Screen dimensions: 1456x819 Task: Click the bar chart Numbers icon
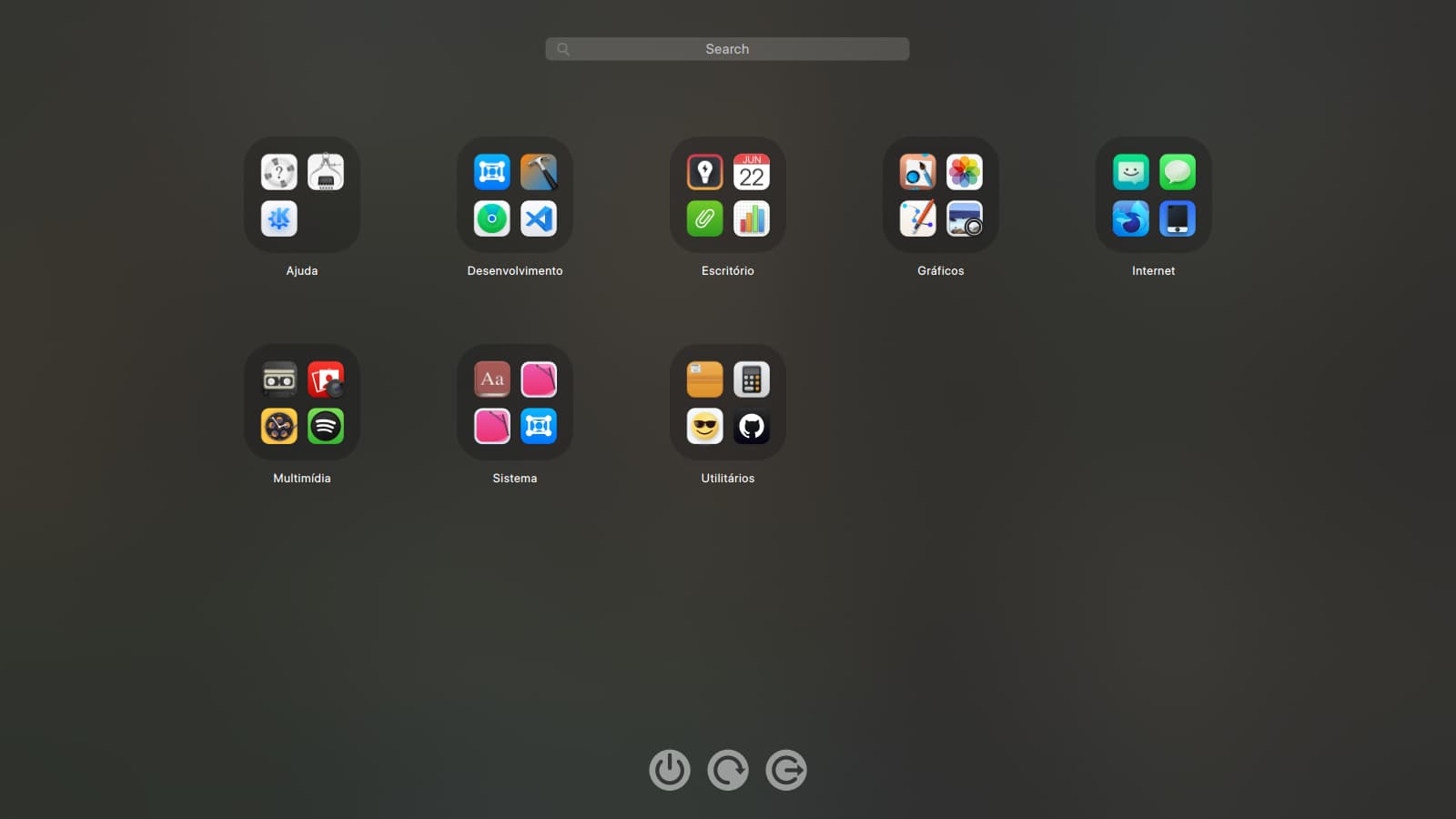(x=752, y=218)
